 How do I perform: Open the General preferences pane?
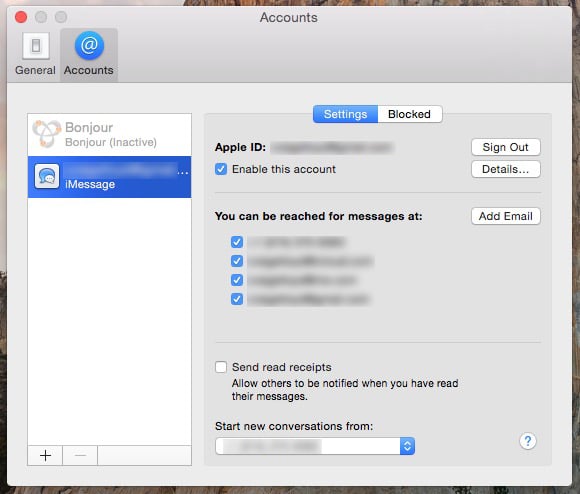tap(36, 54)
